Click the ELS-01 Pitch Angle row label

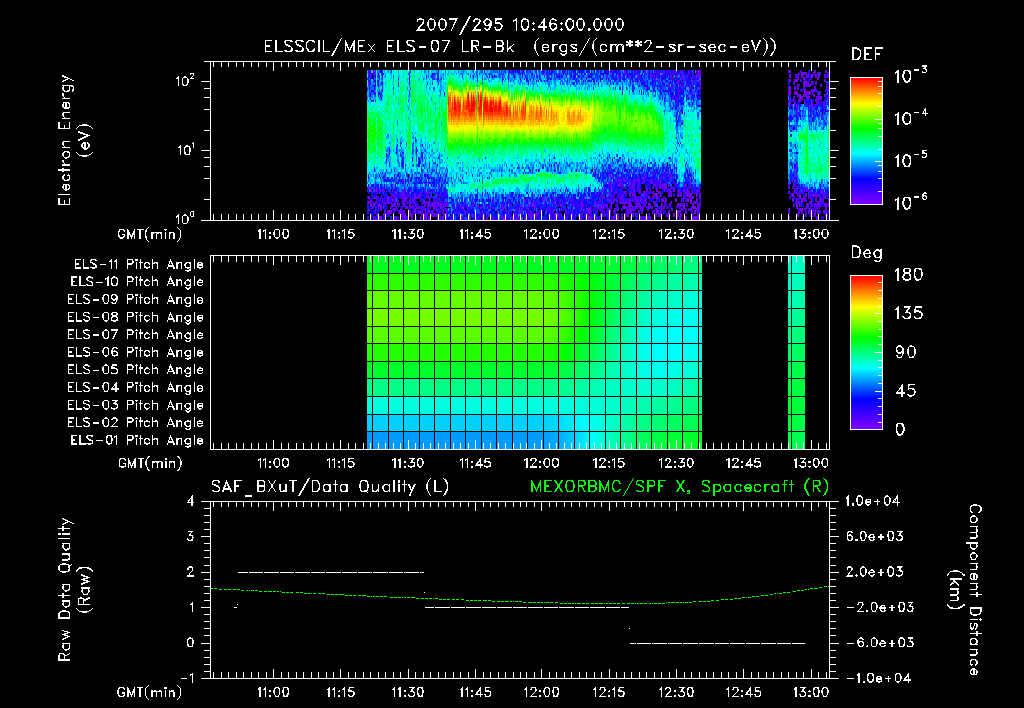[x=137, y=440]
